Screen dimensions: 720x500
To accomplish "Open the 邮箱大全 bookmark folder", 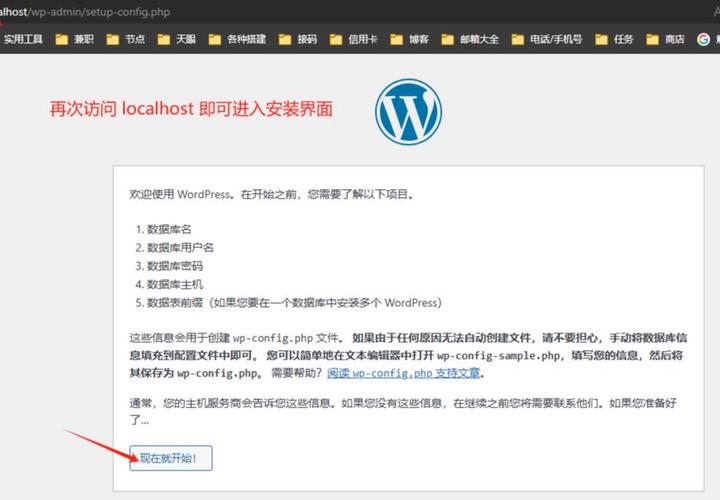I will 470,39.
